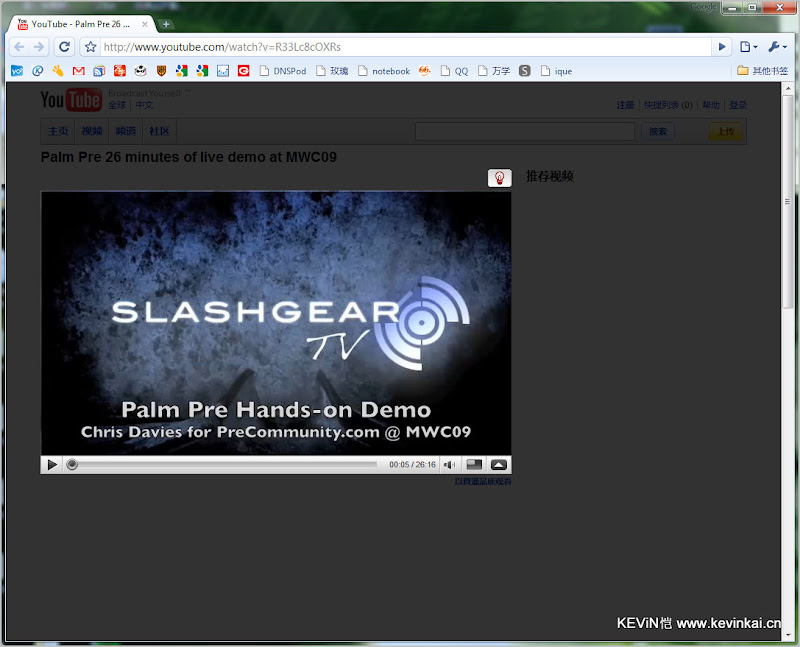Open the blue circled K bookmark icon
This screenshot has height=647, width=800.
pos(38,71)
